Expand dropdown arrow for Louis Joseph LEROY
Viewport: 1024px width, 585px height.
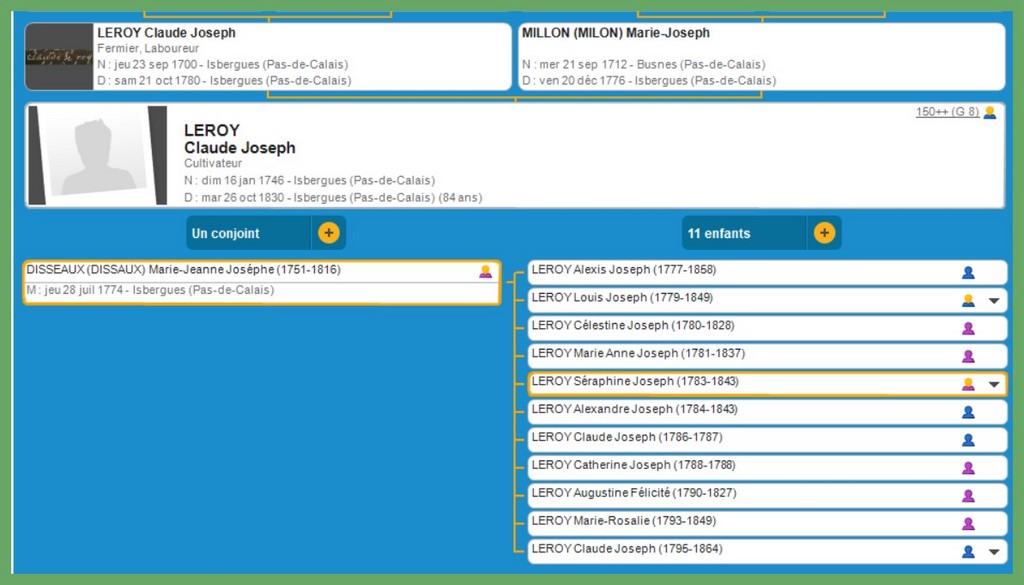tap(993, 300)
